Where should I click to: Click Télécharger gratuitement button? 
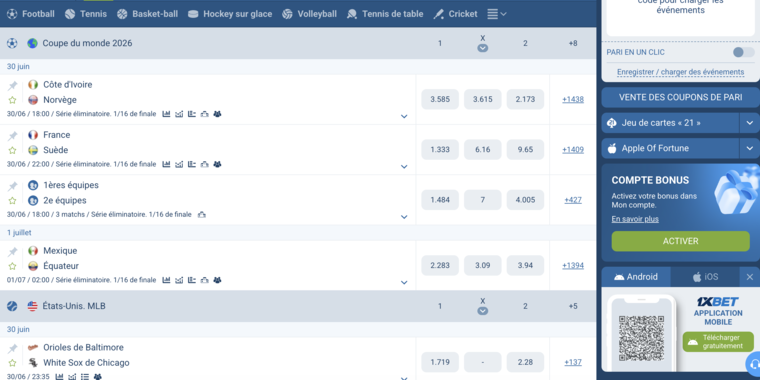tap(718, 342)
